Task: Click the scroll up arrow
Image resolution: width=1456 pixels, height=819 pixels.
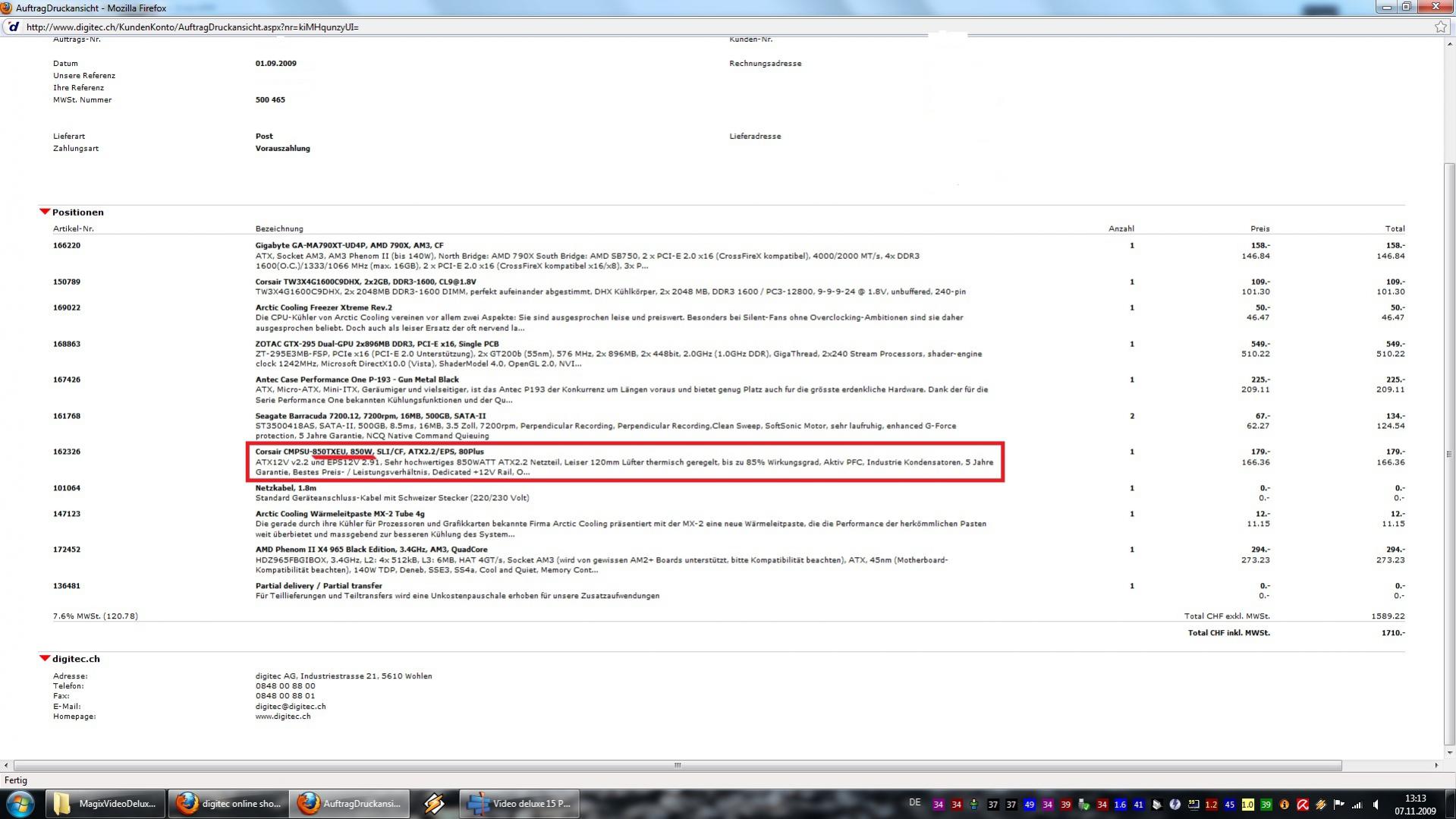Action: 1449,43
